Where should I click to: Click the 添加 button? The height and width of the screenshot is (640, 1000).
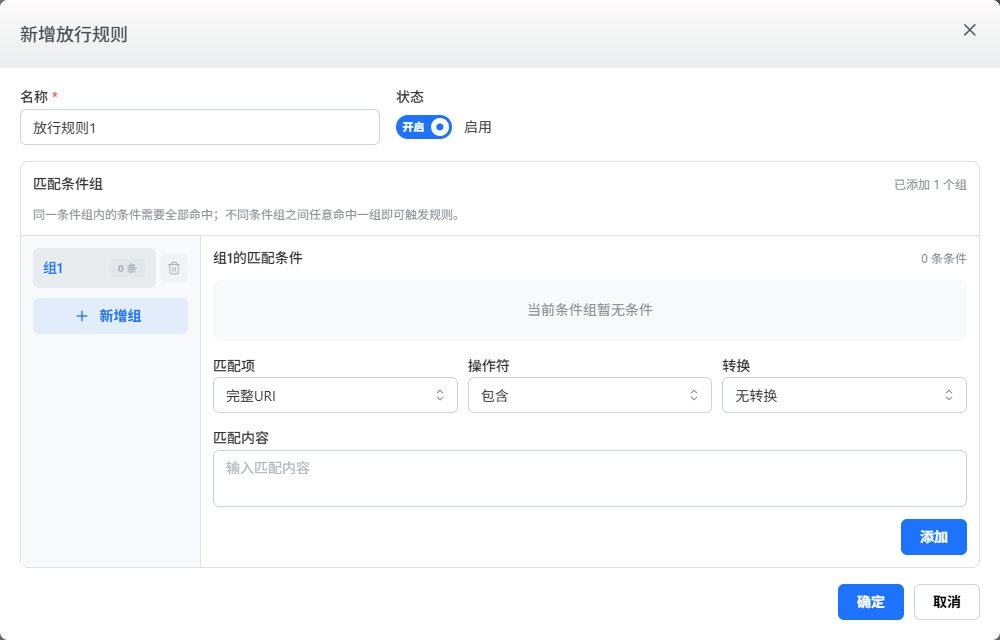click(x=934, y=537)
